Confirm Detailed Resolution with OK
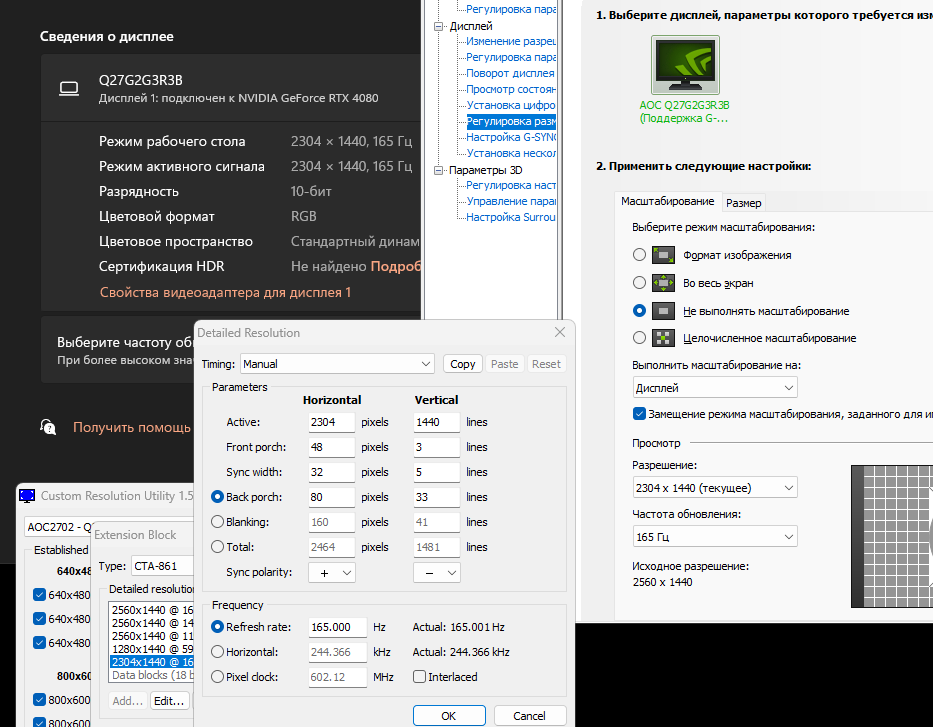Image resolution: width=933 pixels, height=727 pixels. tap(449, 716)
